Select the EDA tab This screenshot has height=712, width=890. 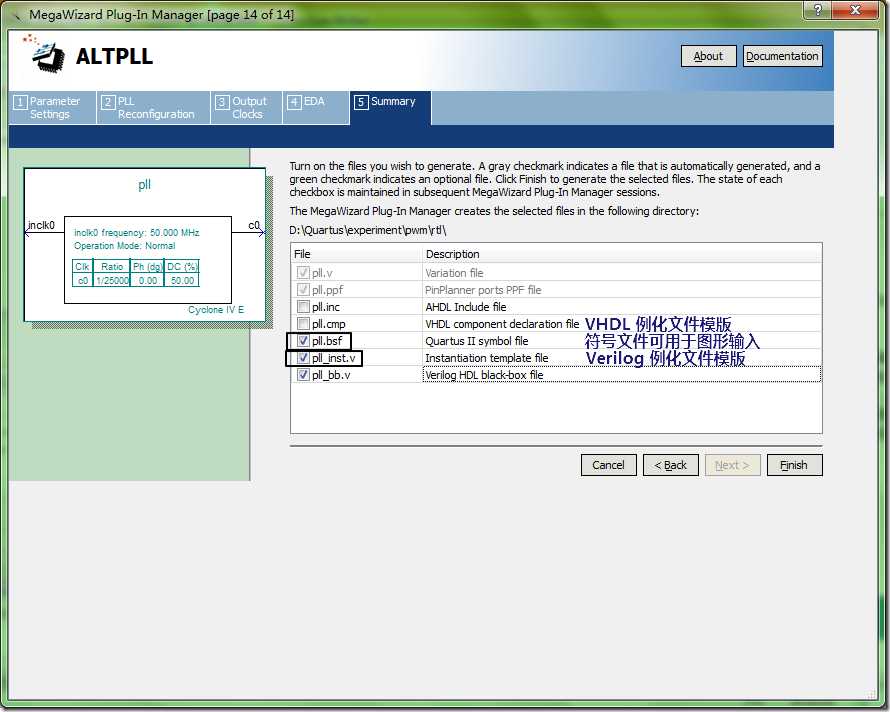[316, 107]
